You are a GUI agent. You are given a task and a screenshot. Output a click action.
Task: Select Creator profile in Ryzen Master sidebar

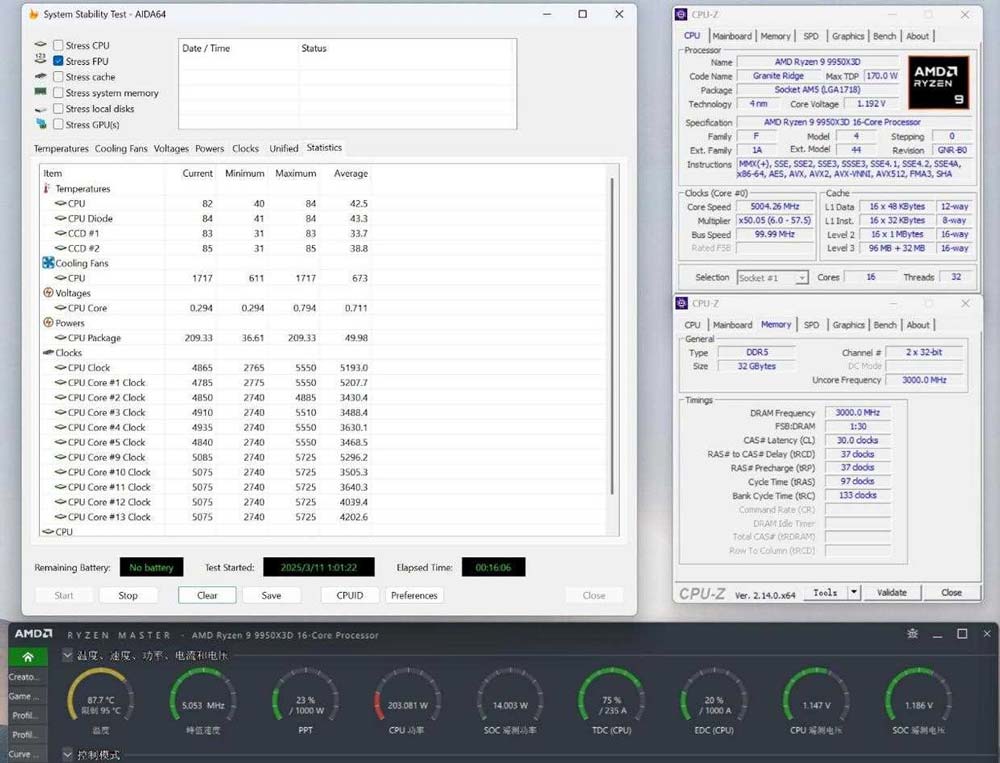(24, 677)
